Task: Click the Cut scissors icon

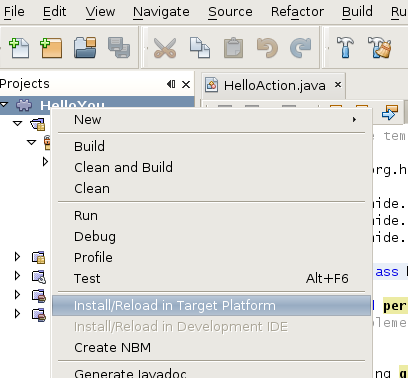Action: coord(165,48)
